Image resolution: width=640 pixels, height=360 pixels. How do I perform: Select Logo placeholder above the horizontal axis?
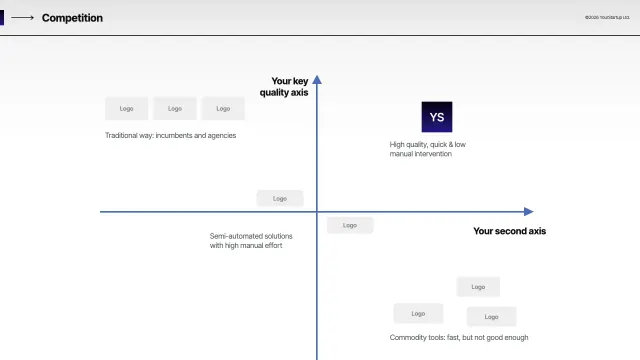click(280, 198)
